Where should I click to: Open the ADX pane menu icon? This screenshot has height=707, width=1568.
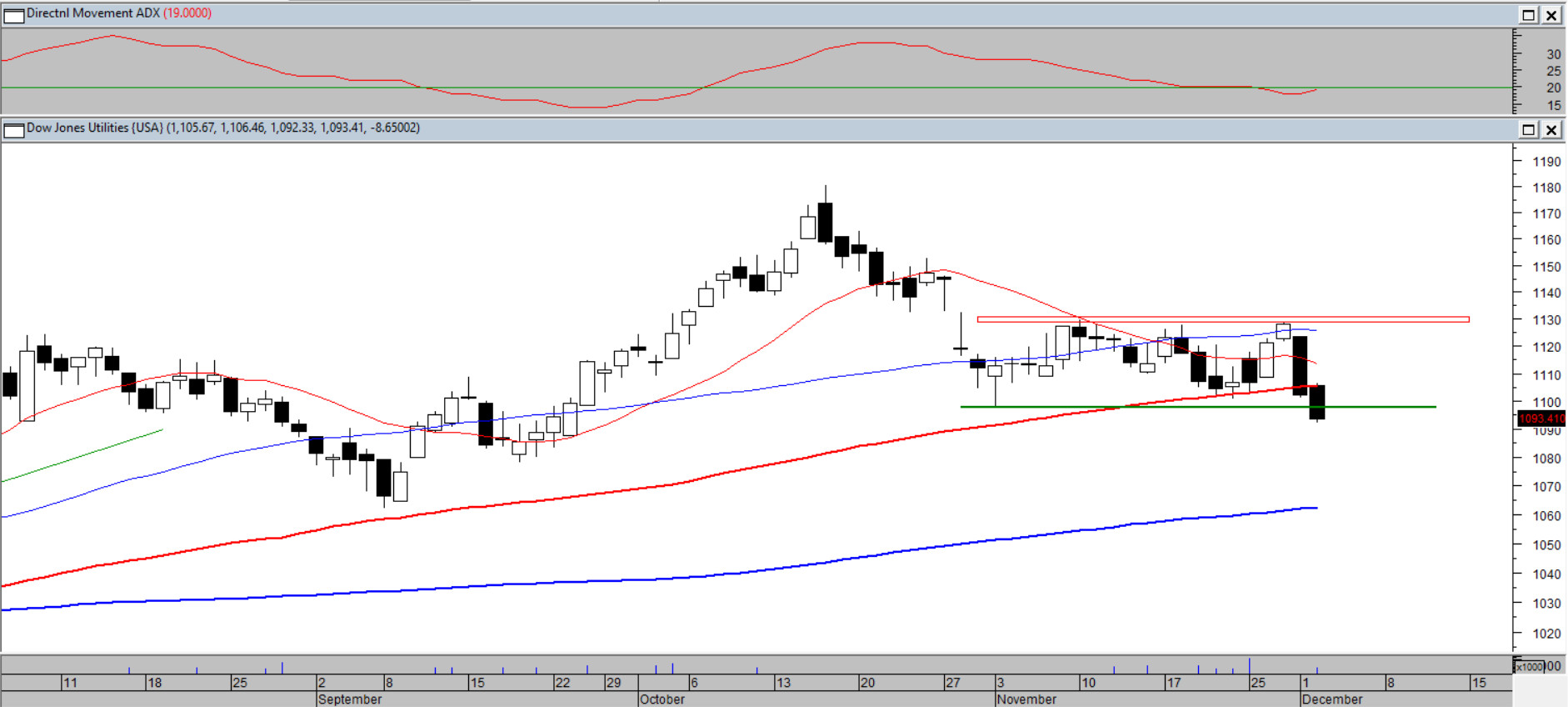pyautogui.click(x=13, y=15)
